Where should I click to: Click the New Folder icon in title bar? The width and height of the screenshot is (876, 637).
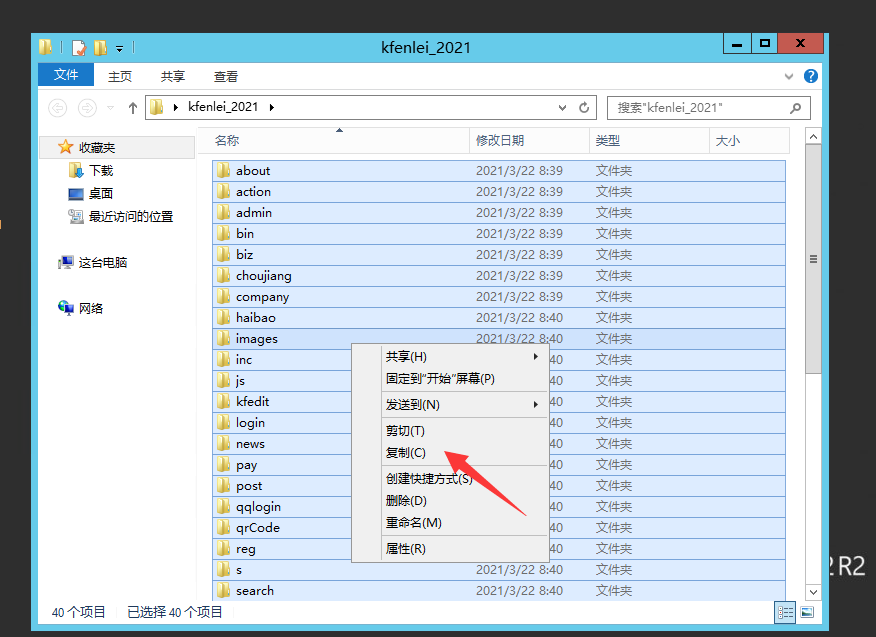pyautogui.click(x=100, y=47)
